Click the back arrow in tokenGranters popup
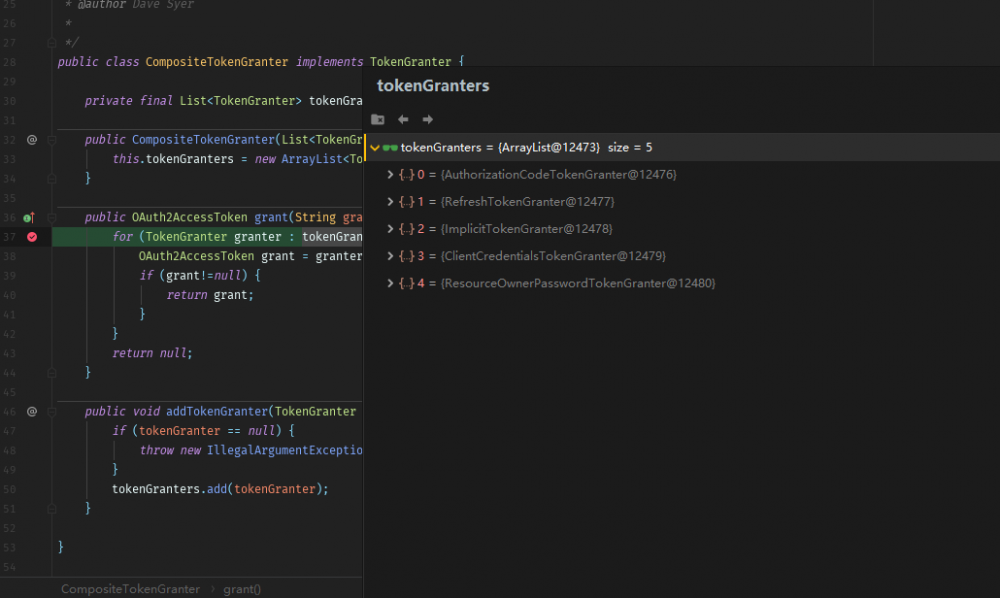Viewport: 1000px width, 598px height. [x=403, y=119]
